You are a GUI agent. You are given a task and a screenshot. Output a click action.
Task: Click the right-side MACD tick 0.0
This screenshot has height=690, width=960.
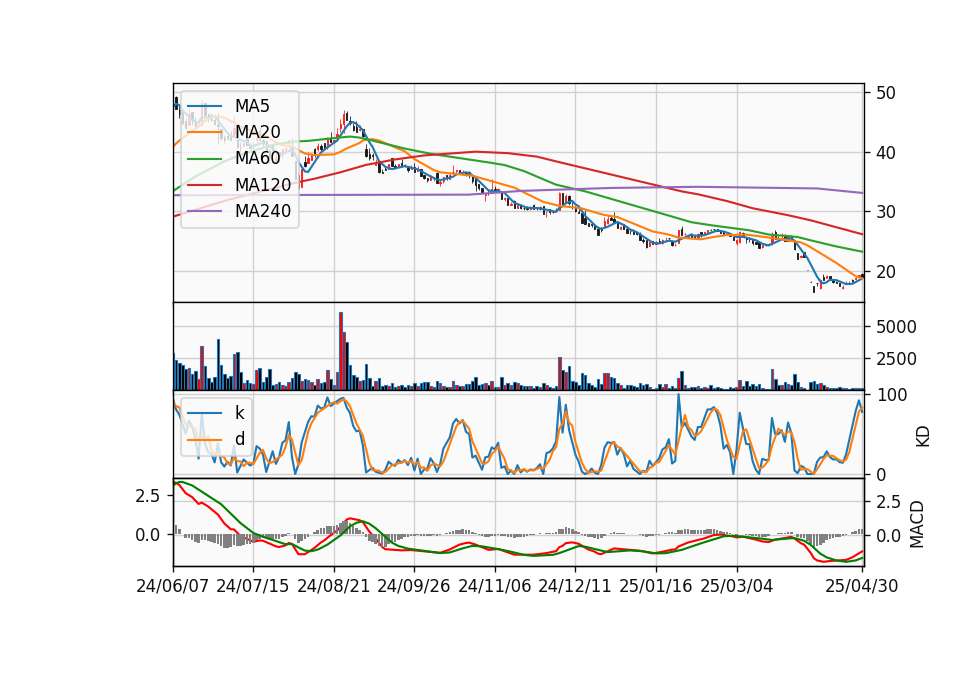pos(889,536)
